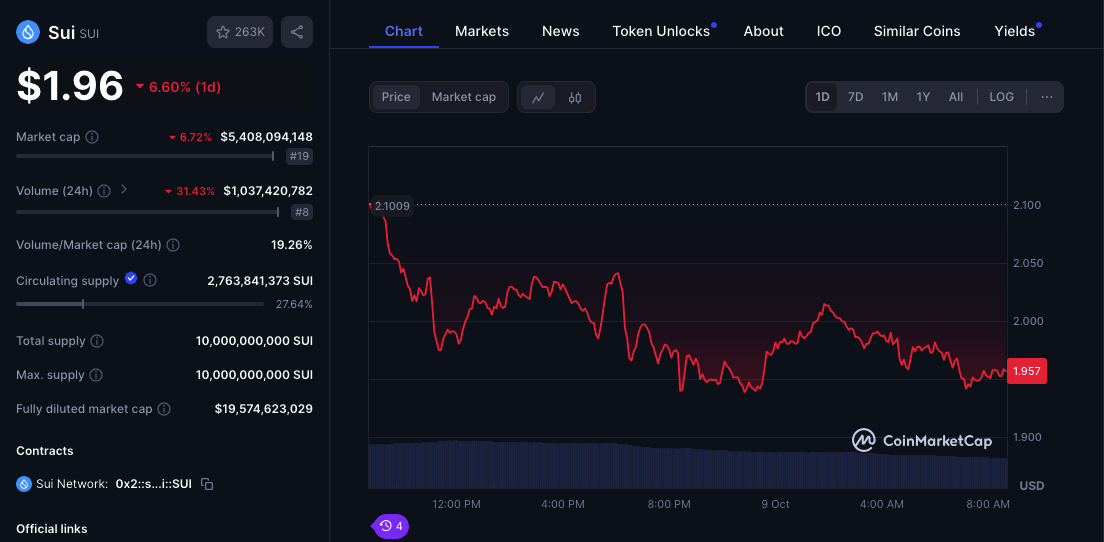This screenshot has width=1104, height=542.
Task: Open the Markets tab
Action: [482, 31]
